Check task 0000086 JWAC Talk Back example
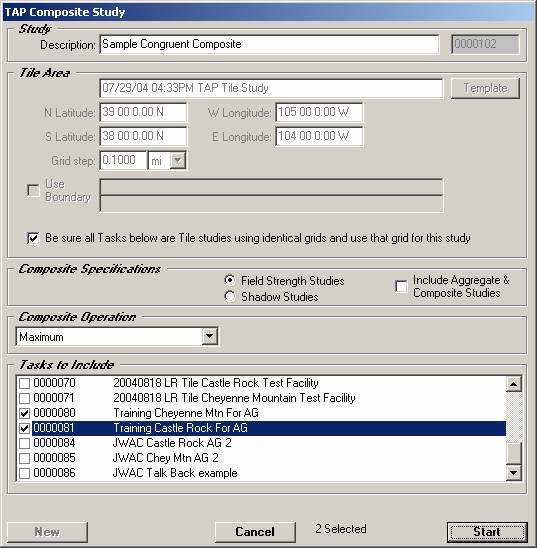Viewport: 537px width, 548px height. pos(24,473)
